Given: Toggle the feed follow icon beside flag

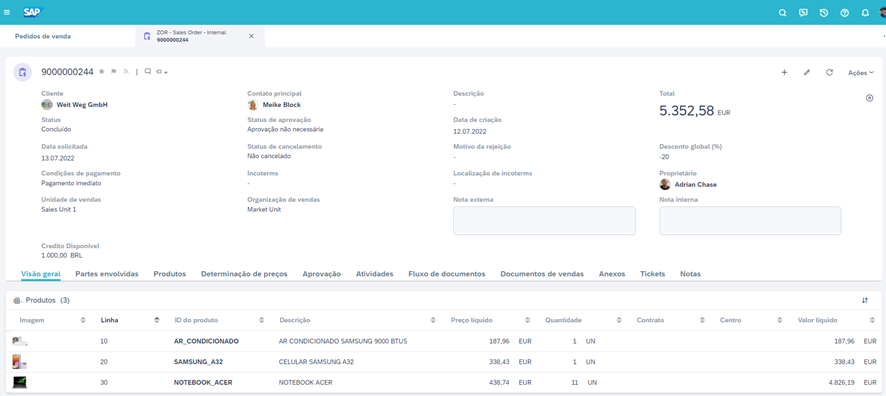Looking at the screenshot, I should [127, 72].
